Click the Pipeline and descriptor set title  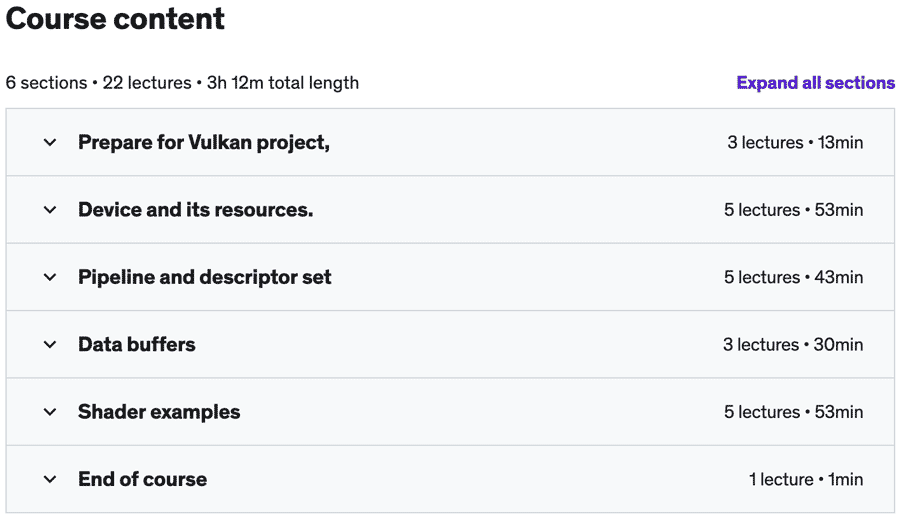[x=204, y=277]
